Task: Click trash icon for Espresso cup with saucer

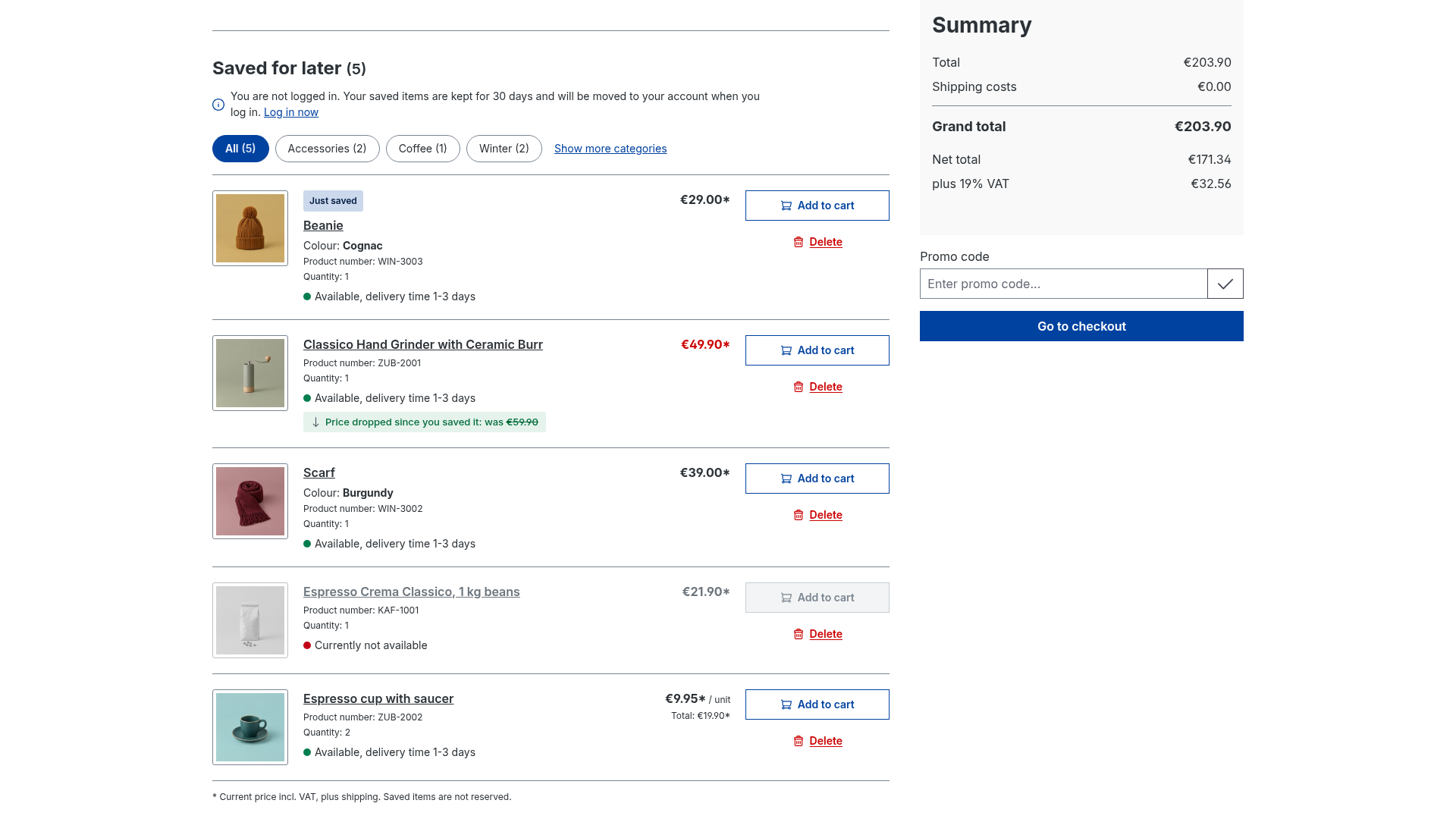Action: [x=799, y=741]
